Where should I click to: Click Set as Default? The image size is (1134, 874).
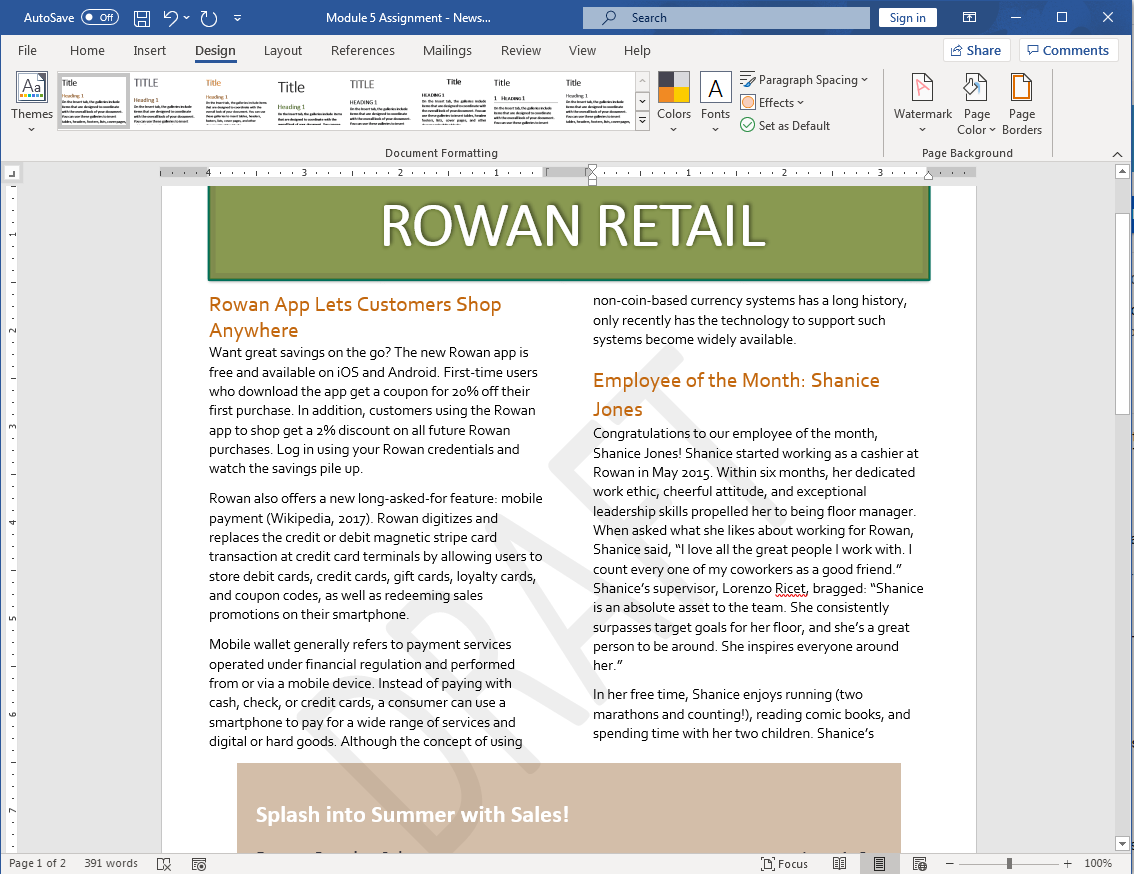pos(785,125)
